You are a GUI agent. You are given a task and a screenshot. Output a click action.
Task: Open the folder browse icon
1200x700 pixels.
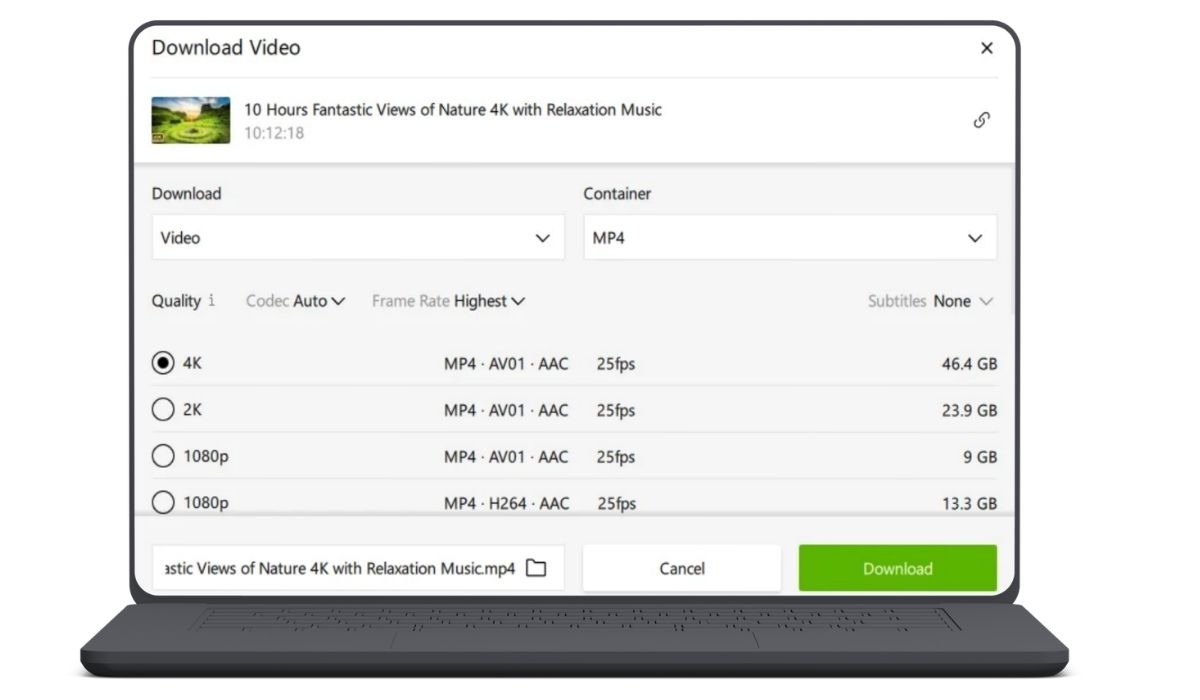tap(536, 568)
